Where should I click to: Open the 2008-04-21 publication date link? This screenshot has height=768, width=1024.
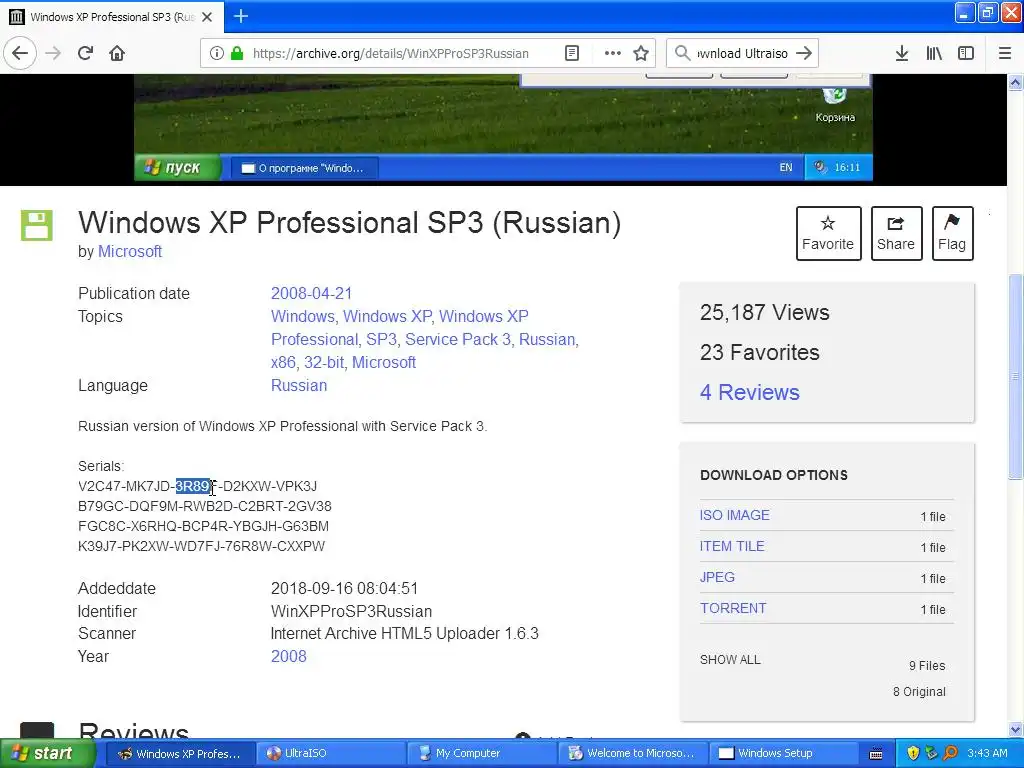point(312,293)
